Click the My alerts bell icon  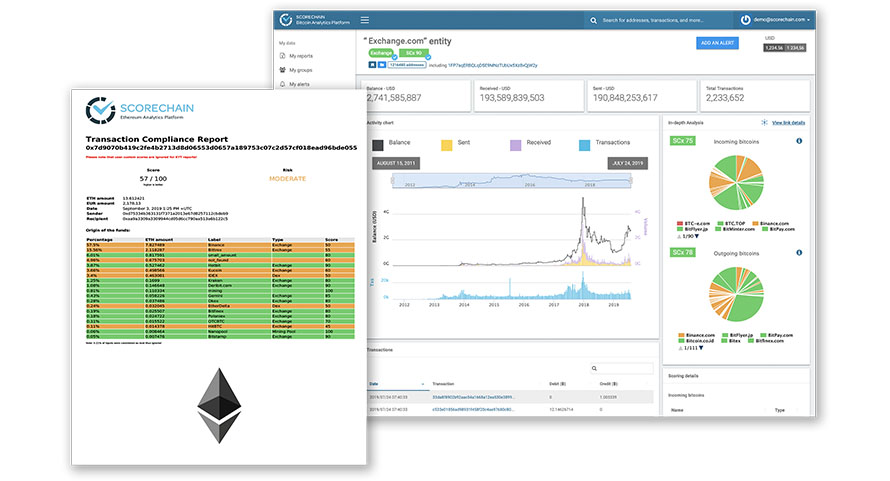(283, 85)
